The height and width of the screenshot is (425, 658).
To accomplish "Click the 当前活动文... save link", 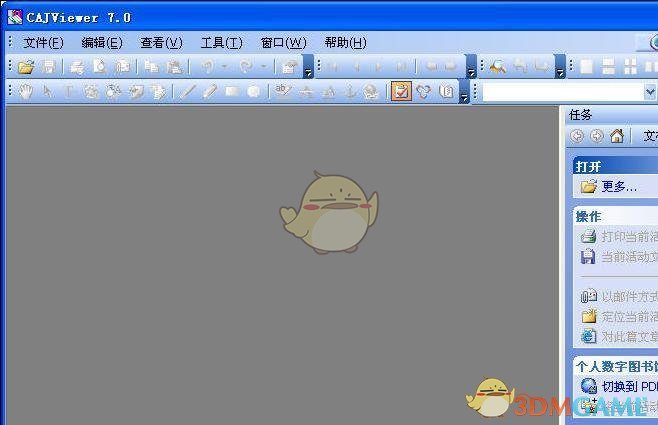I will point(630,256).
